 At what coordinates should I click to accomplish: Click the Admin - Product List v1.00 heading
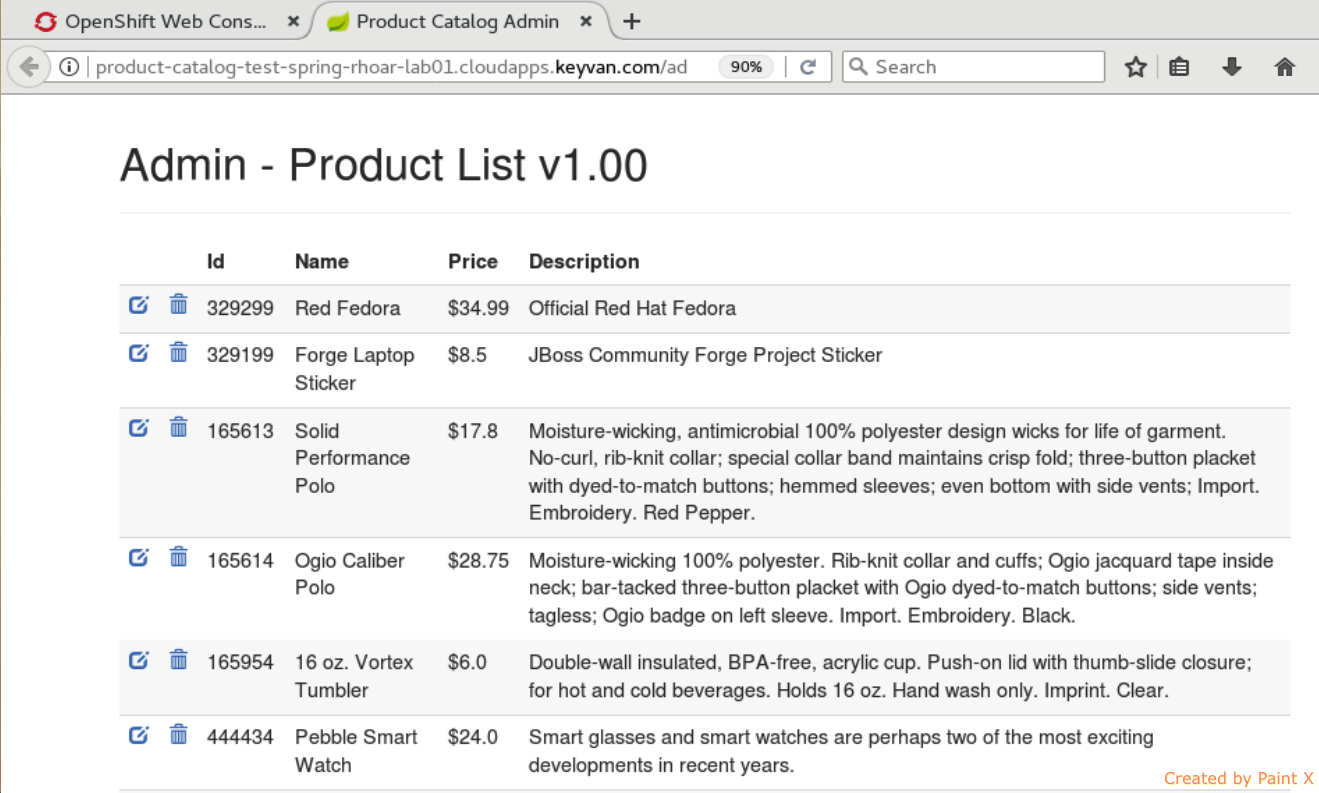pyautogui.click(x=384, y=165)
